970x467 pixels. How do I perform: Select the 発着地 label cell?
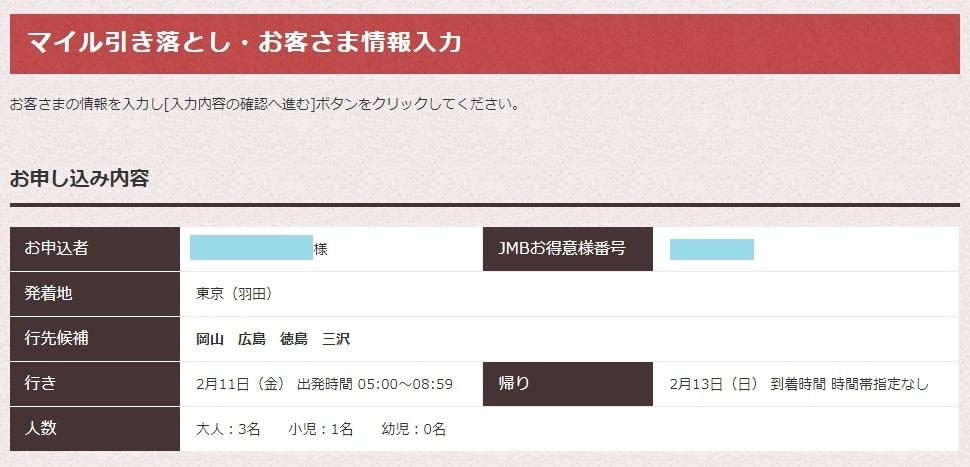[x=95, y=294]
